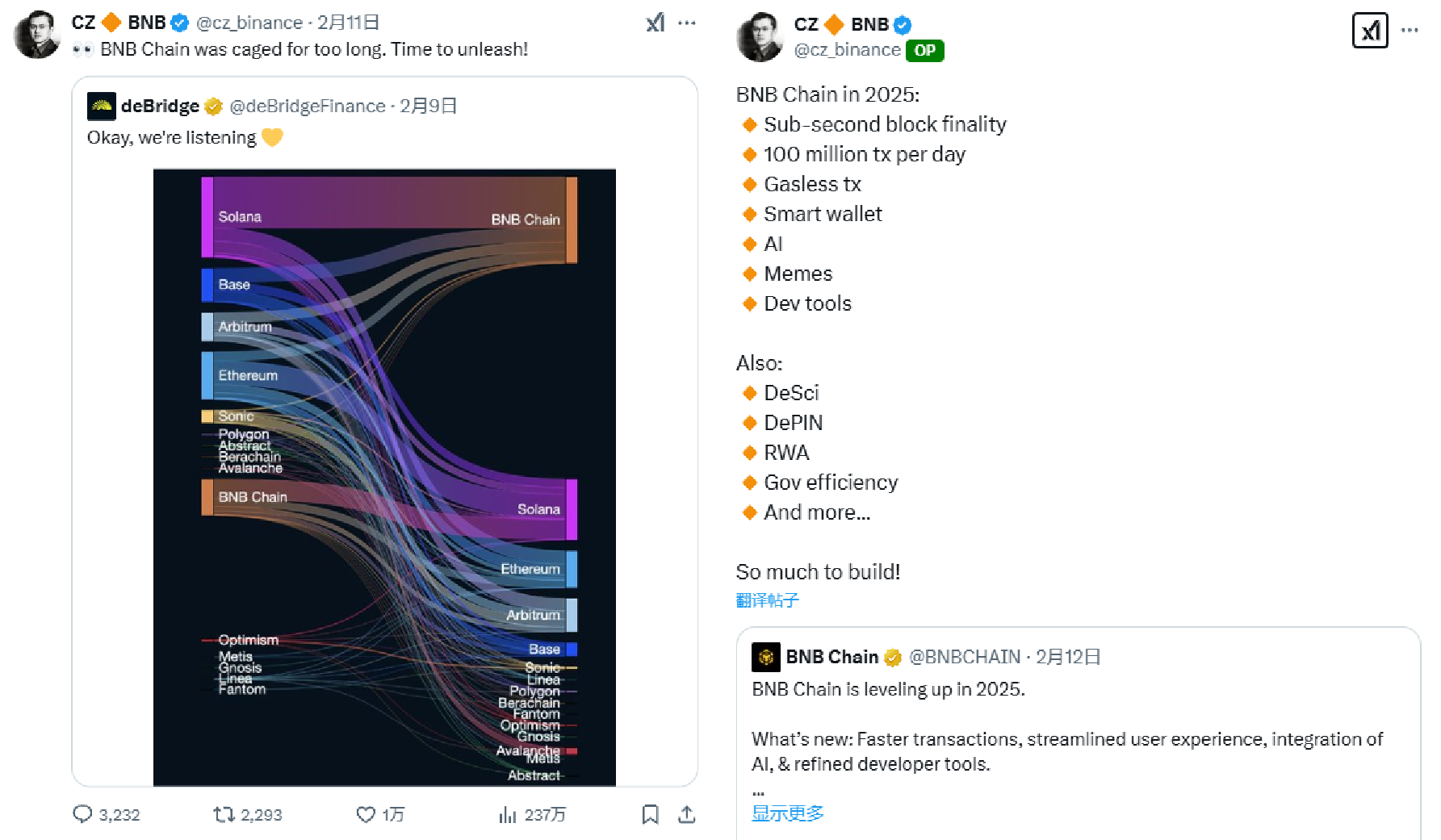Click boxed Grok icon on right tweet
1441x840 pixels.
tap(1370, 31)
